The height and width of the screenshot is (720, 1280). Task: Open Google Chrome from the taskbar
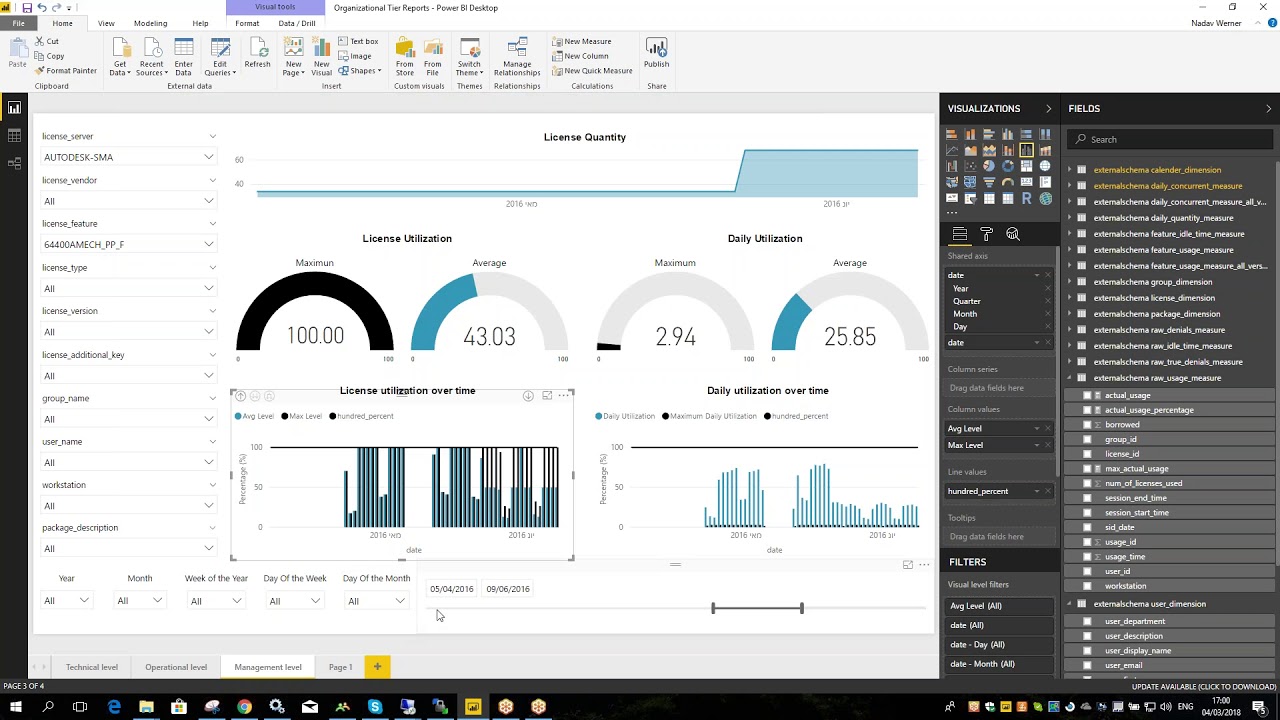click(244, 707)
